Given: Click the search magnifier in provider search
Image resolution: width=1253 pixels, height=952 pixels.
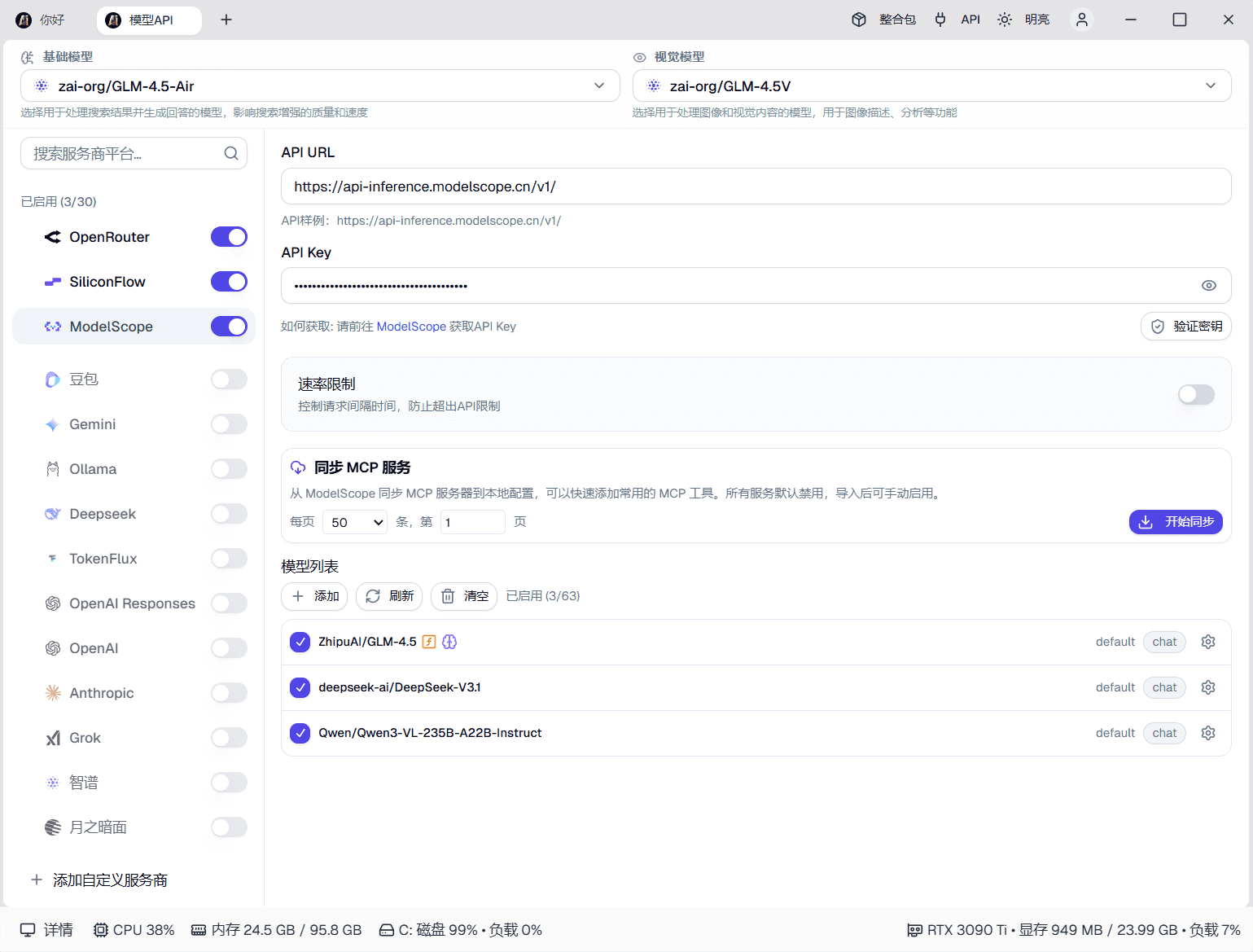Looking at the screenshot, I should [231, 154].
